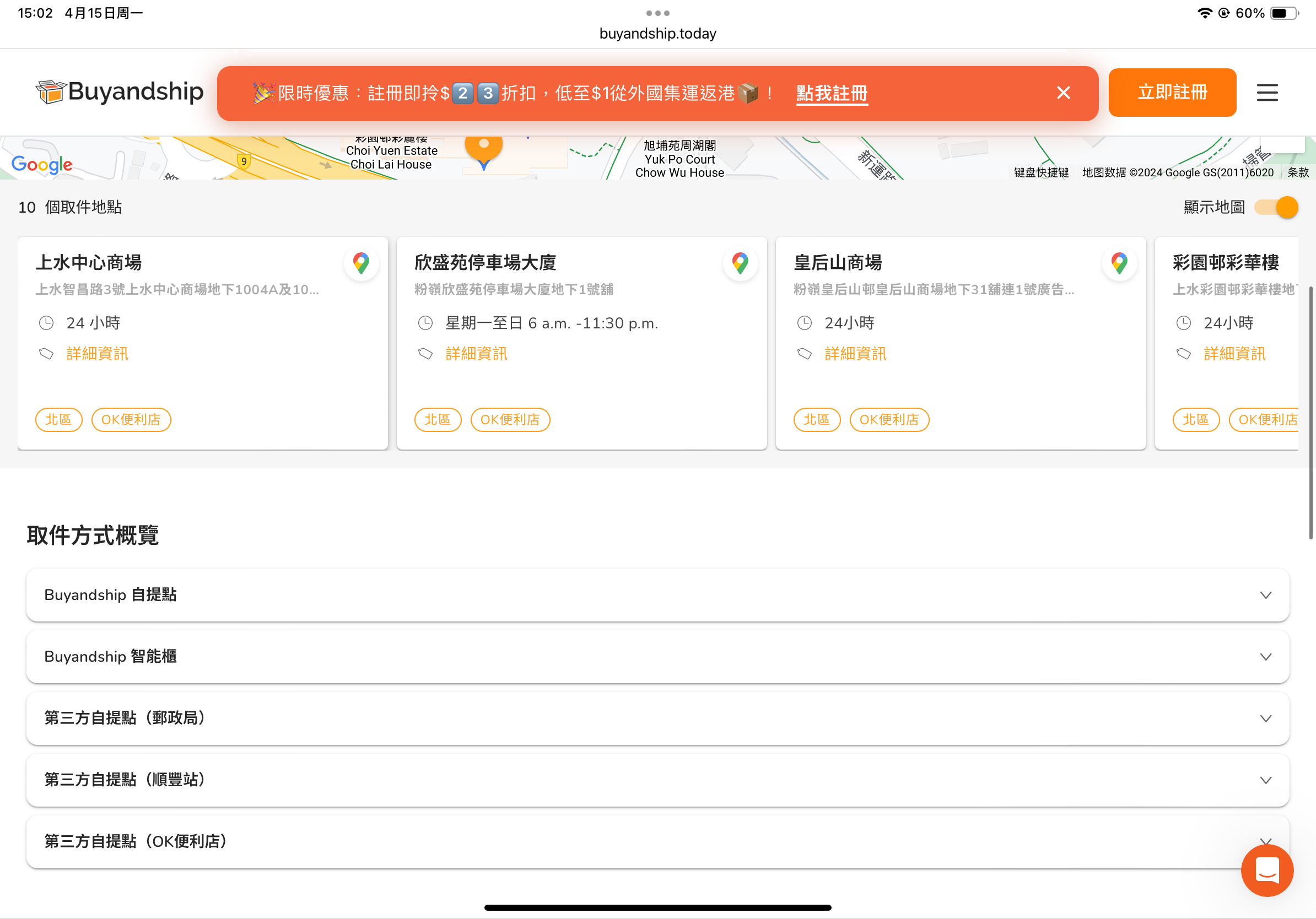Click OK便利店 tag on 皇后山商場 card
Viewport: 1316px width, 919px height.
(889, 420)
